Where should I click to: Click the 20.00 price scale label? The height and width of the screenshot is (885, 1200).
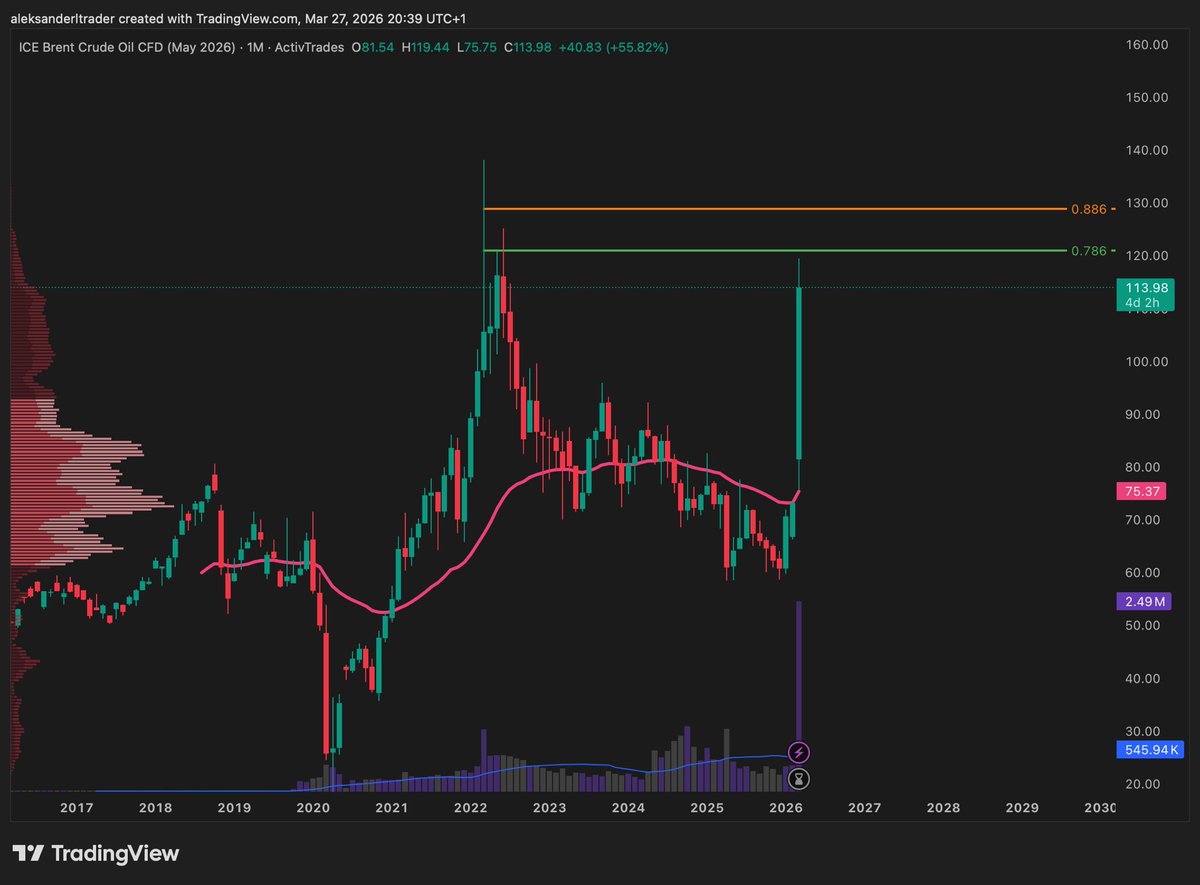1145,784
